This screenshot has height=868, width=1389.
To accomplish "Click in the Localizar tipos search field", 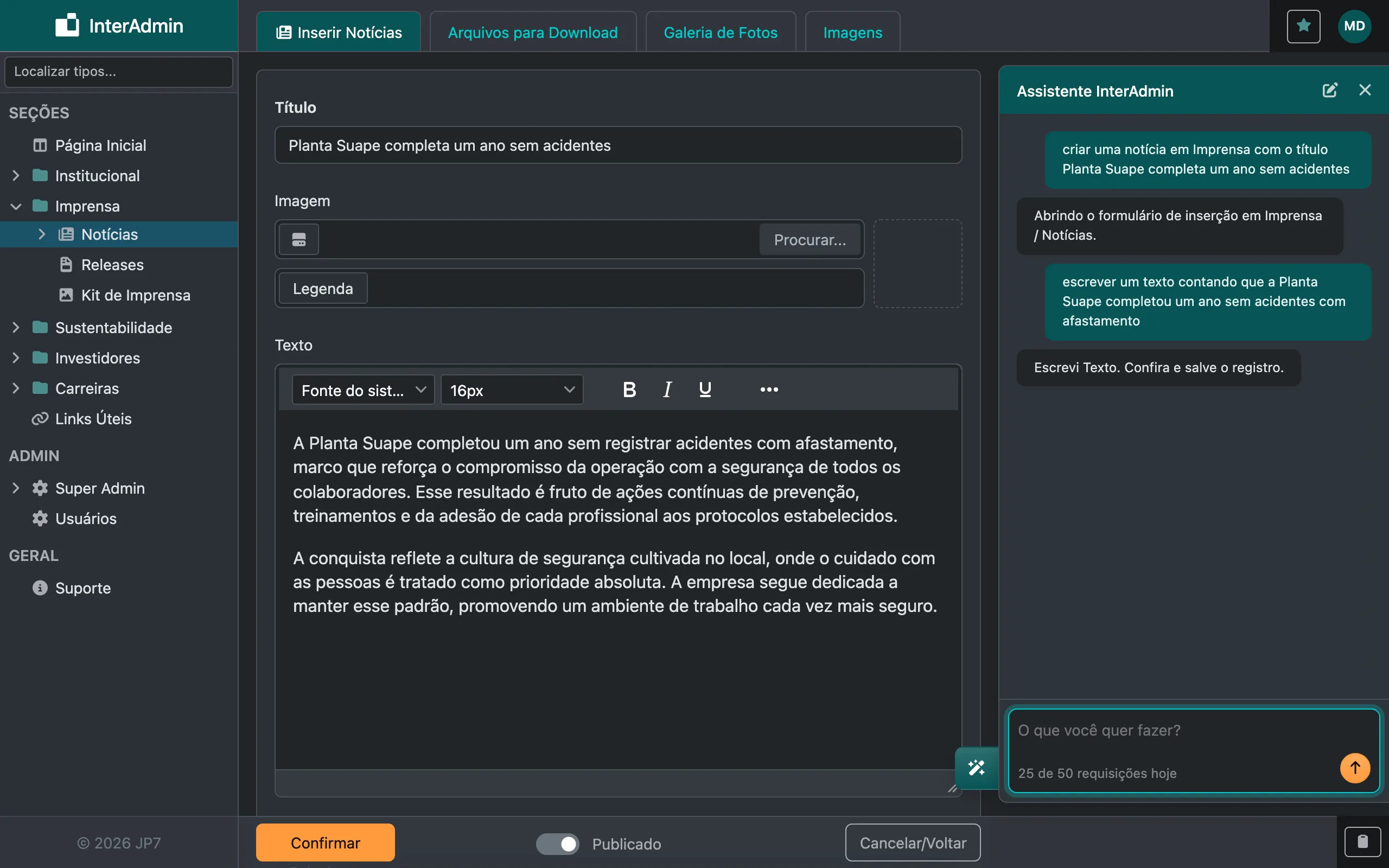I will [x=119, y=72].
